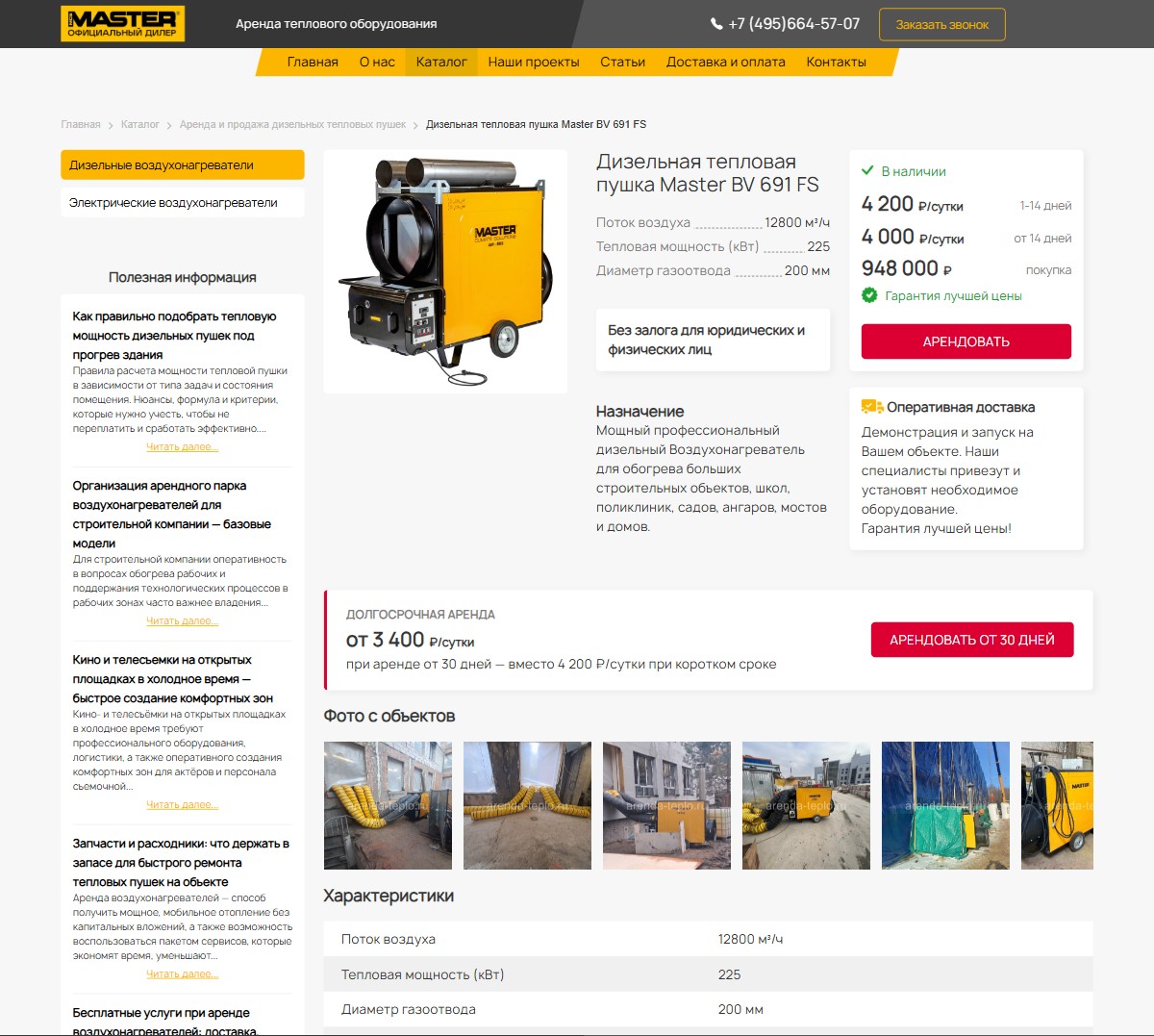Viewport: 1154px width, 1036px height.
Task: Click the main Master BV 691 FS product image
Action: pos(445,271)
